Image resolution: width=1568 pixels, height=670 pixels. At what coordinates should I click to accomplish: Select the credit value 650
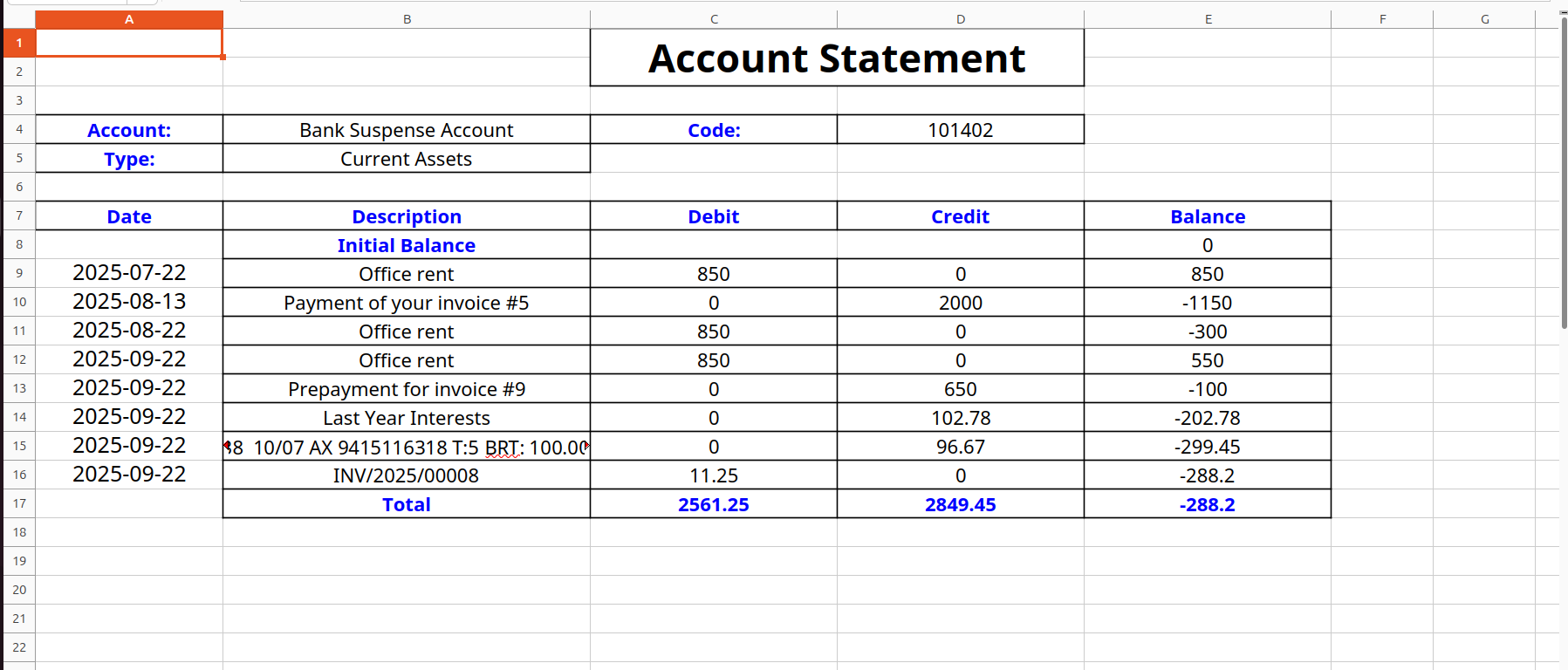pyautogui.click(x=961, y=388)
